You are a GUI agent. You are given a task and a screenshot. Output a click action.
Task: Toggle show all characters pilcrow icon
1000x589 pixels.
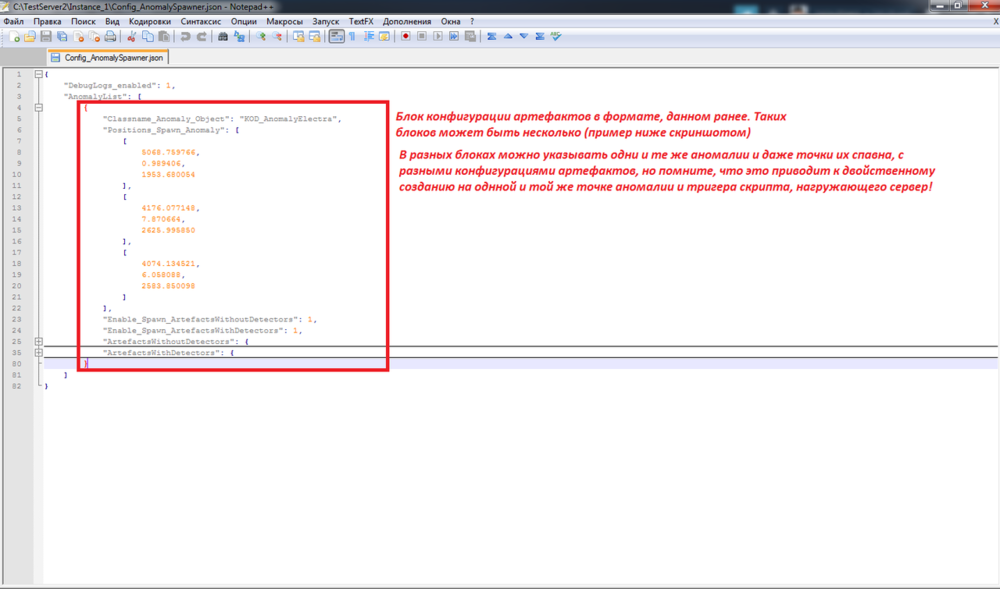352,37
